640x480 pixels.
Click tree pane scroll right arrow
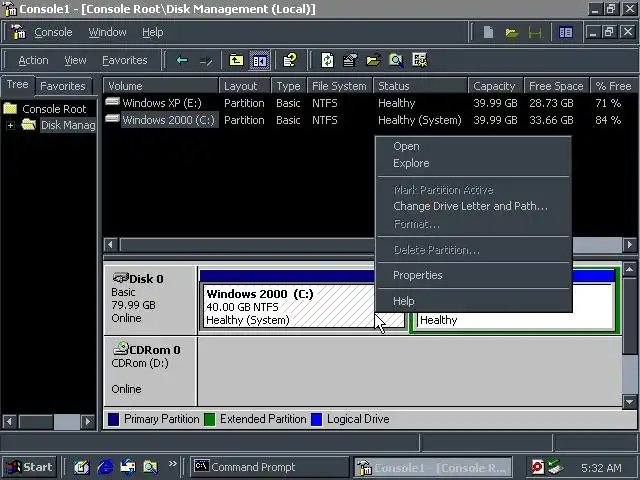(87, 421)
